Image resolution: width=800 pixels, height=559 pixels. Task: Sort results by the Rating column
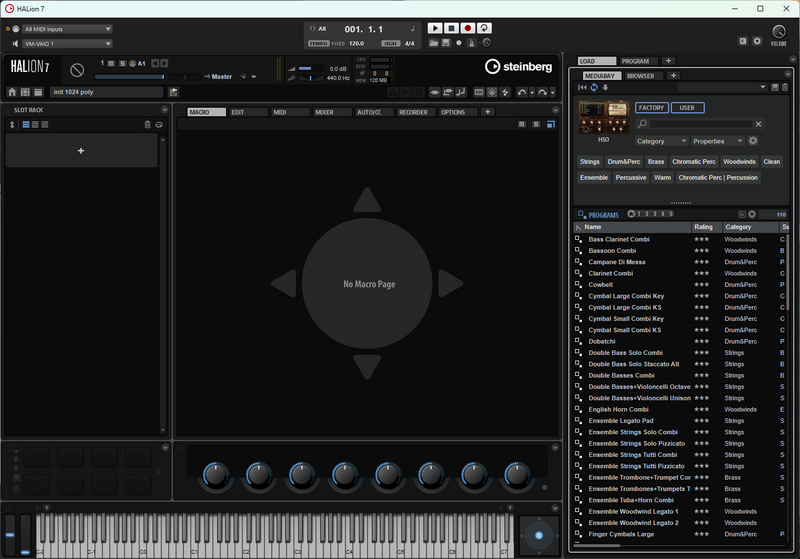point(706,227)
